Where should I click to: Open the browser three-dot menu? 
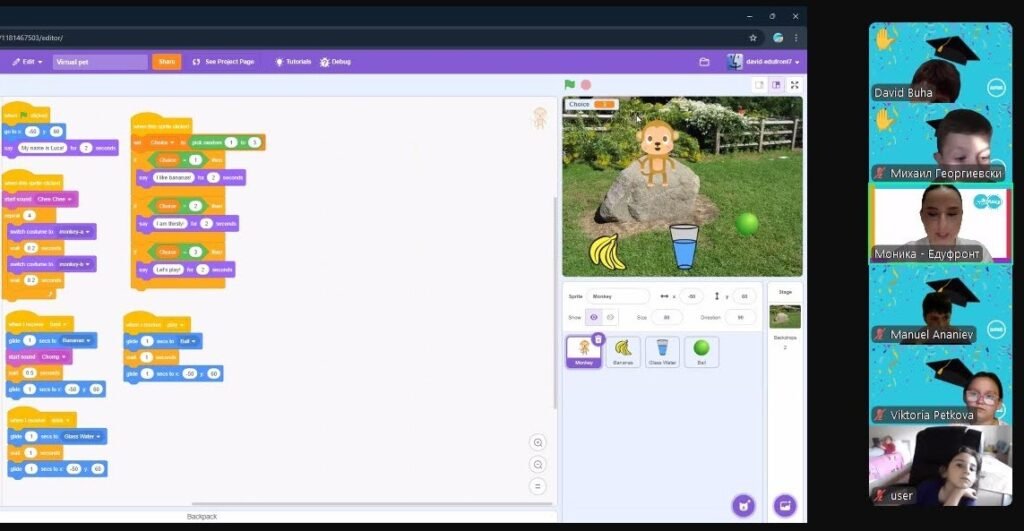(796, 38)
